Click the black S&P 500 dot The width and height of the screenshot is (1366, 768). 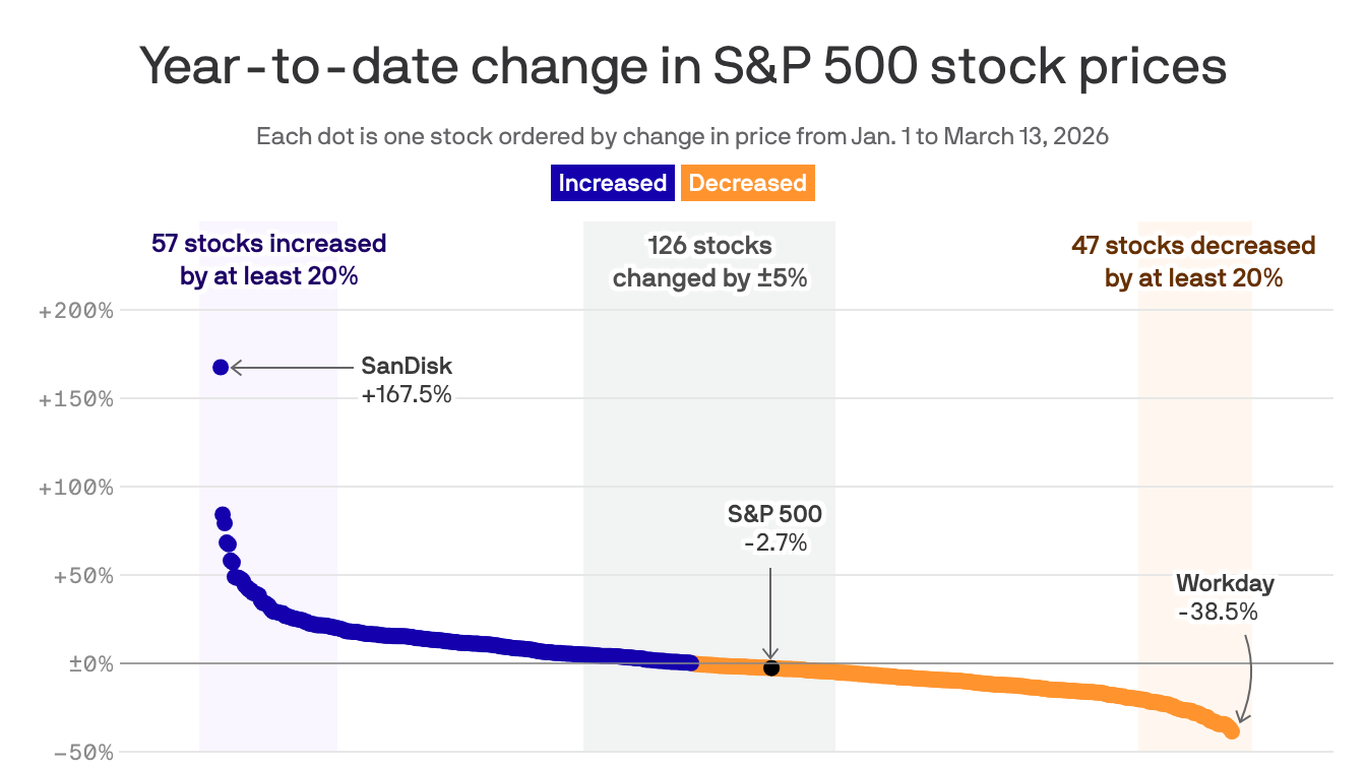[771, 668]
